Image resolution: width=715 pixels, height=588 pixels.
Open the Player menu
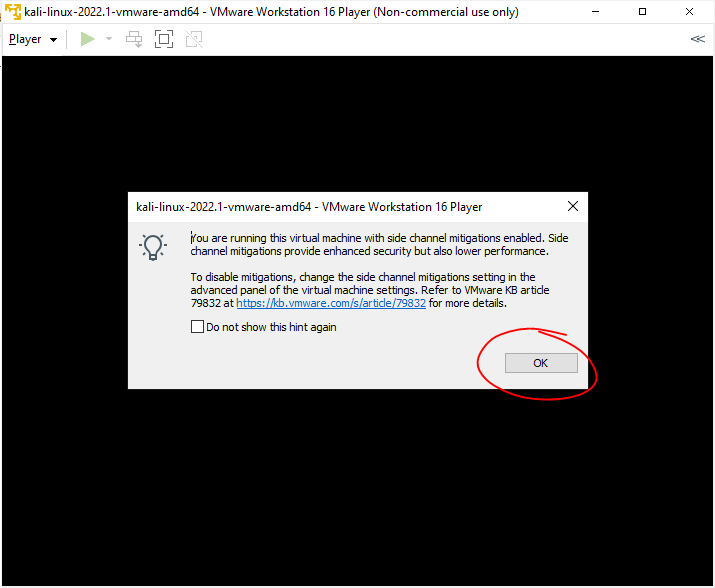[x=33, y=39]
